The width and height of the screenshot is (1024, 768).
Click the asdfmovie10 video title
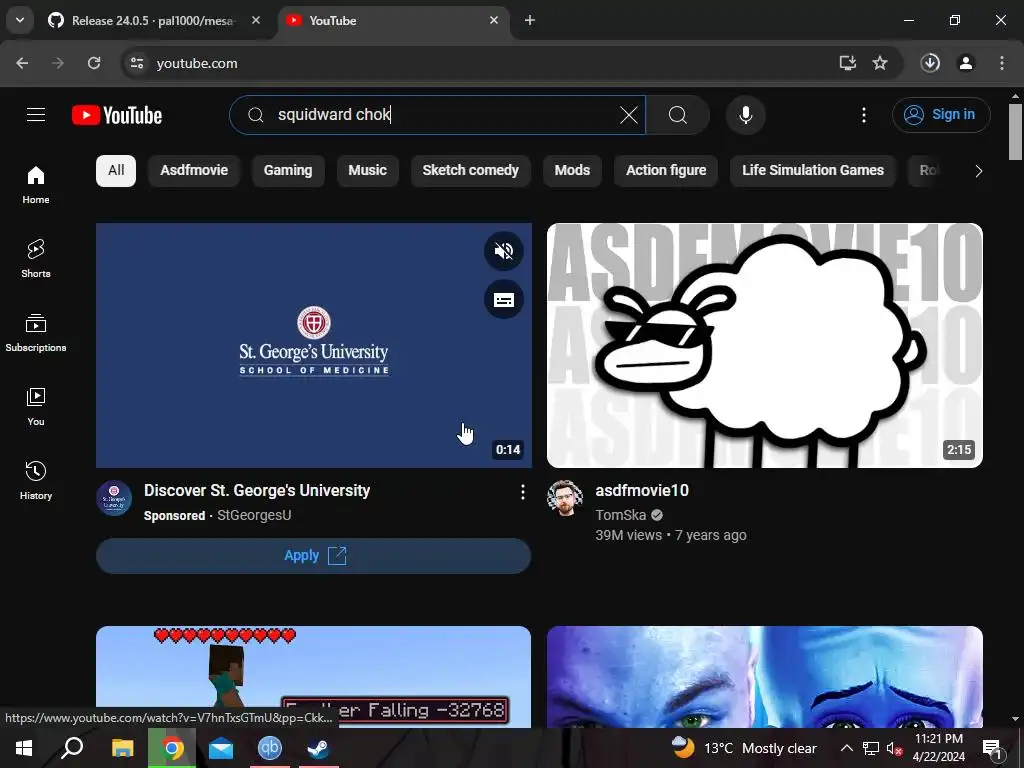click(x=642, y=490)
